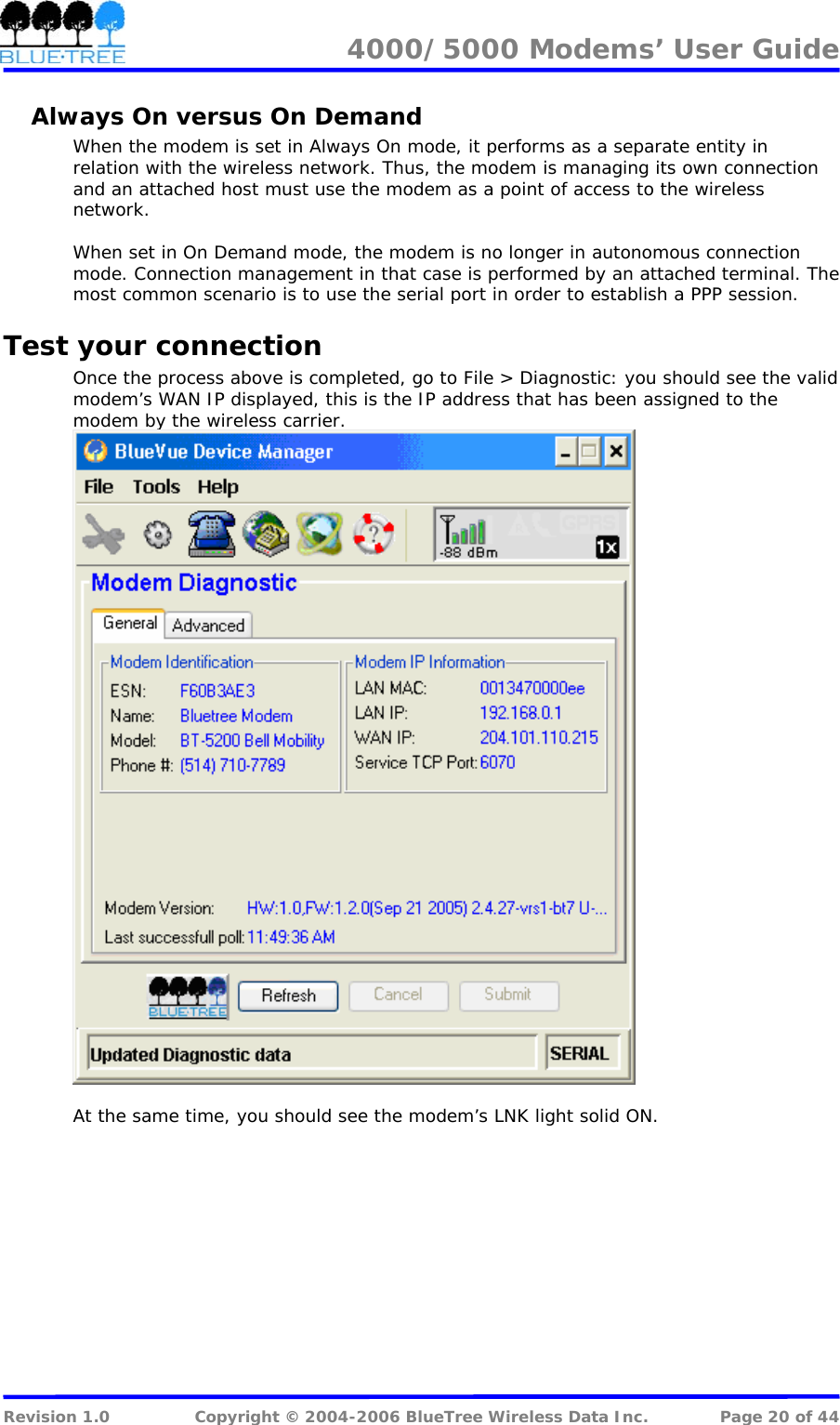Click the SERIAL status indicator

click(x=583, y=1053)
